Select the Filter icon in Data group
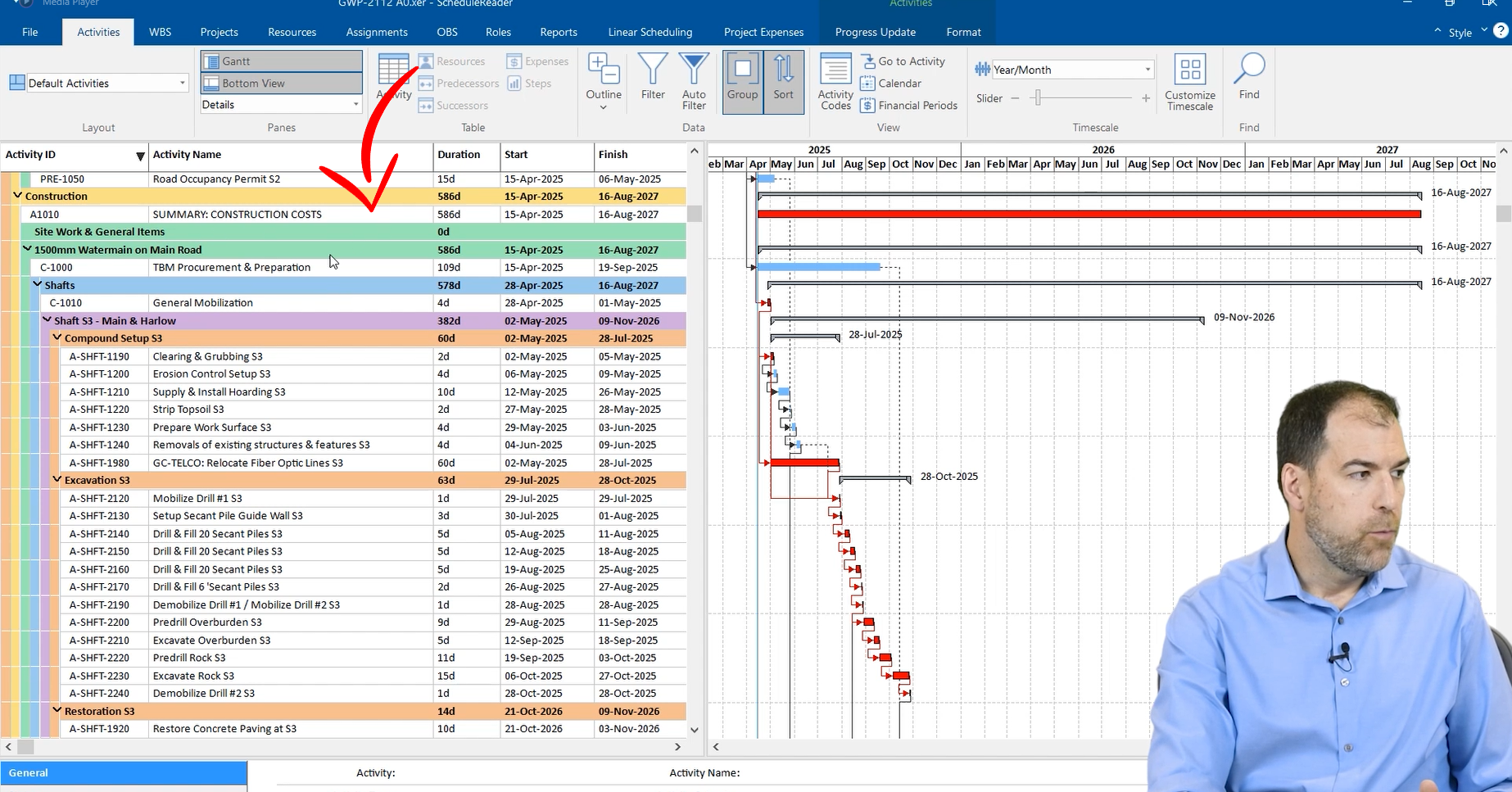Screen dimensions: 1512x792 pyautogui.click(x=653, y=78)
